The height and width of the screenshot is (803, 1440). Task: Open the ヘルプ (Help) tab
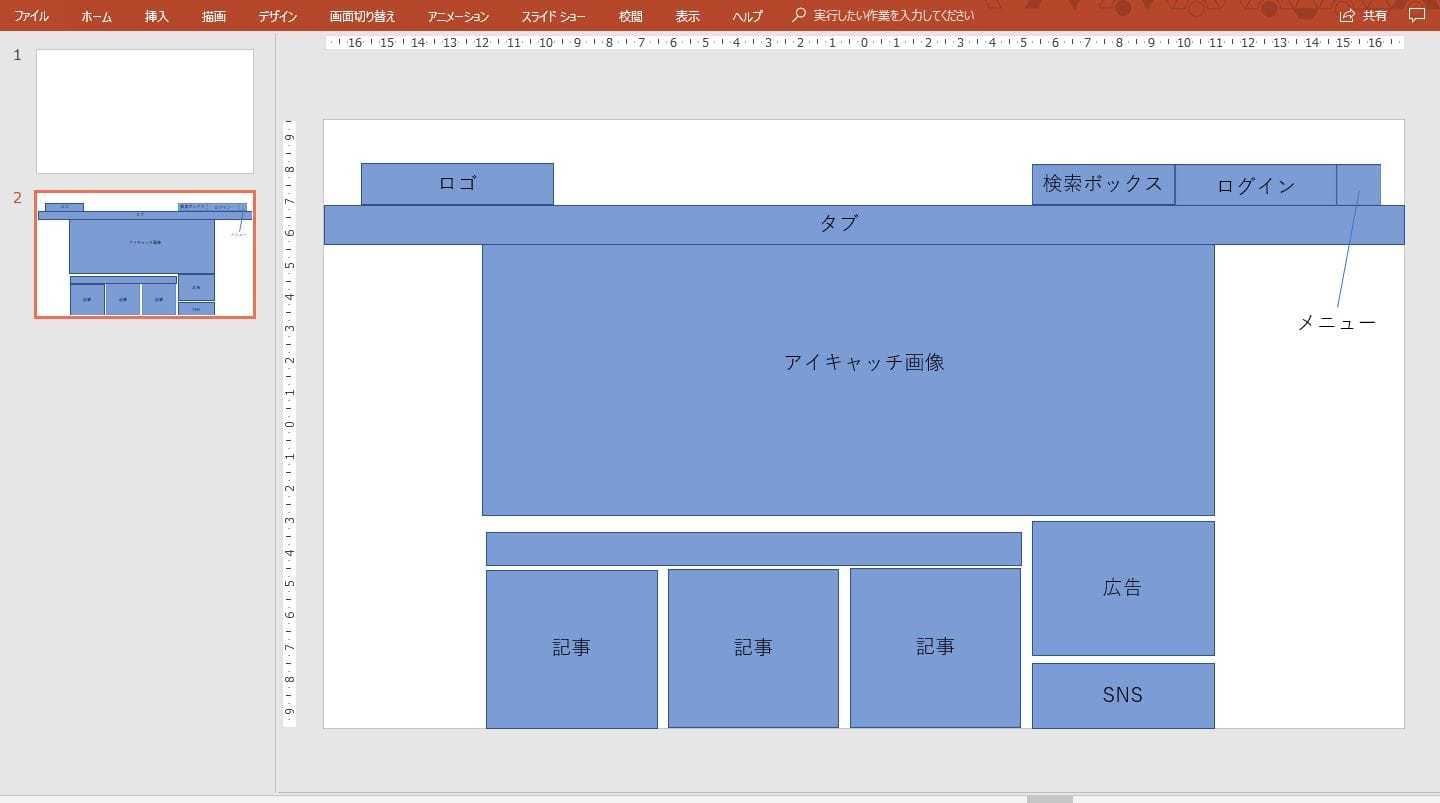(x=748, y=15)
